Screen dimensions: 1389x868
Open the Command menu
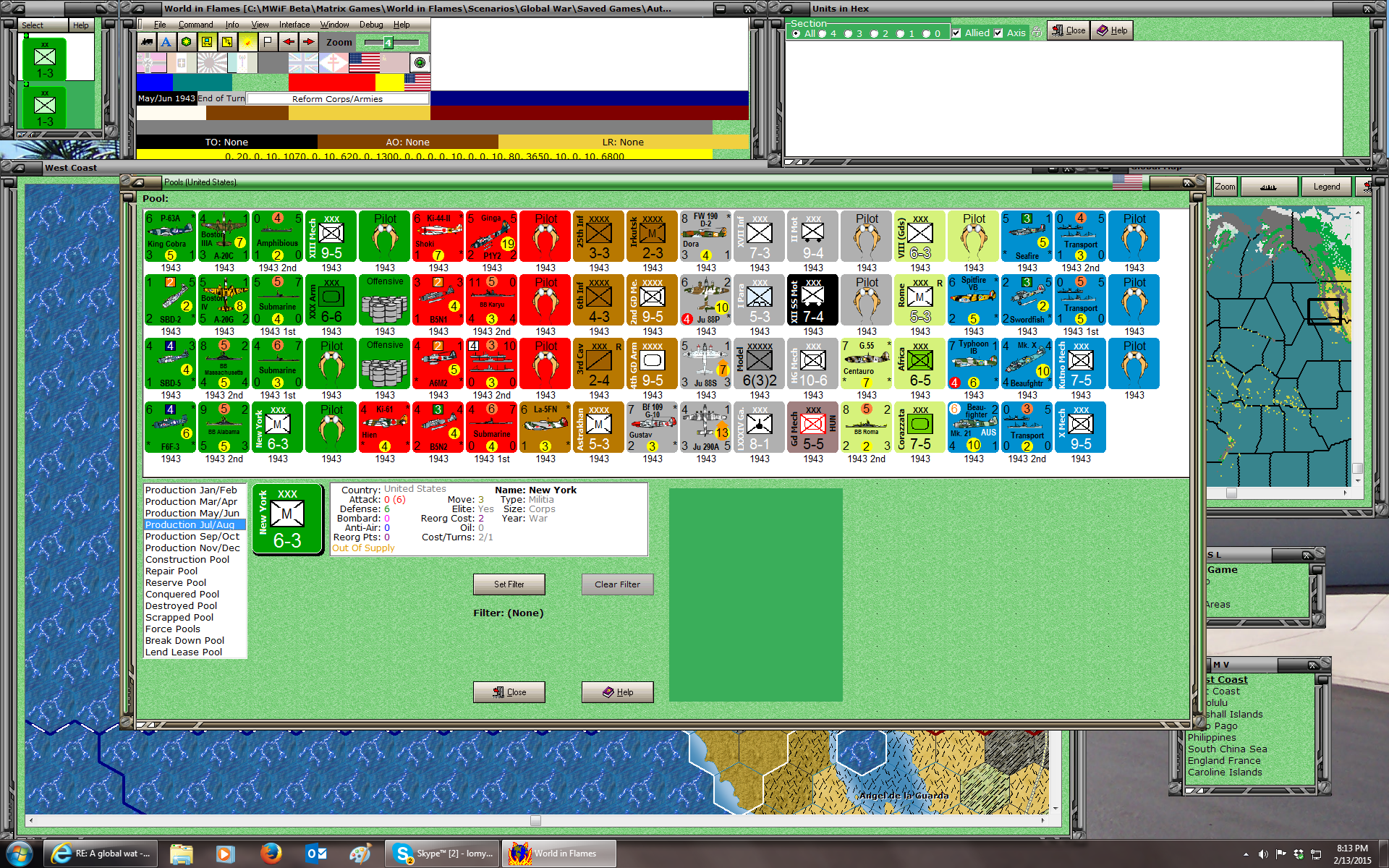195,25
